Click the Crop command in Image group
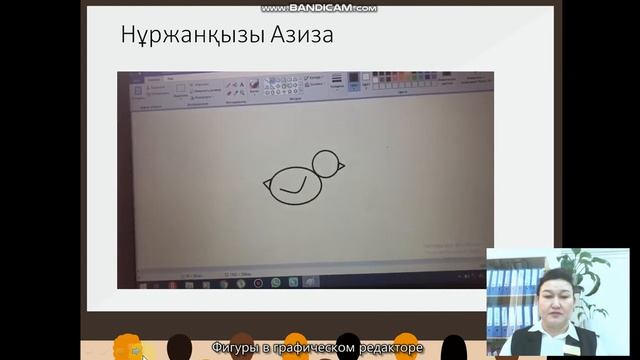This screenshot has width=640, height=360. [x=200, y=84]
